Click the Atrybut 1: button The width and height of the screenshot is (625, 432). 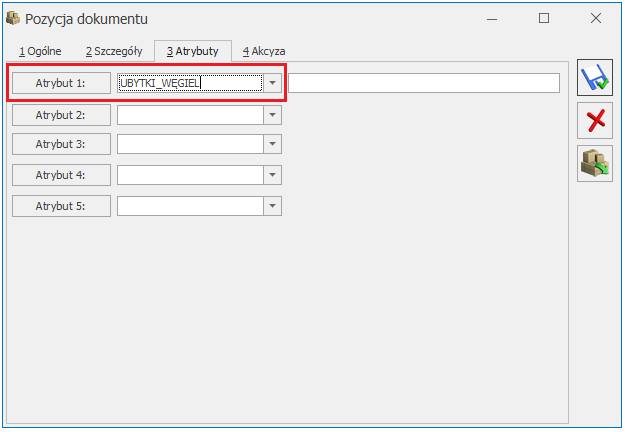pos(61,83)
